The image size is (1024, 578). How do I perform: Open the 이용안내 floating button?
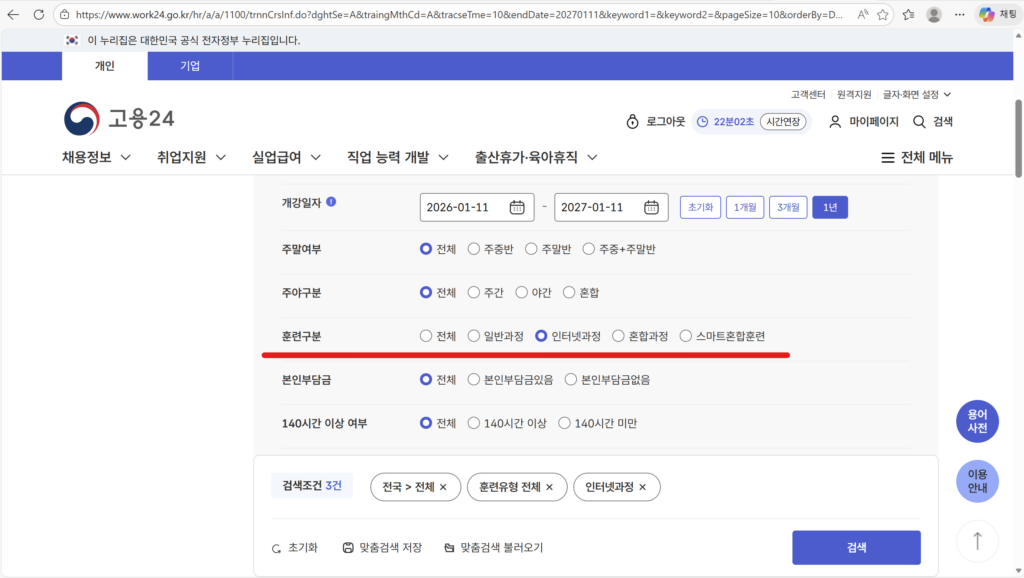point(977,481)
